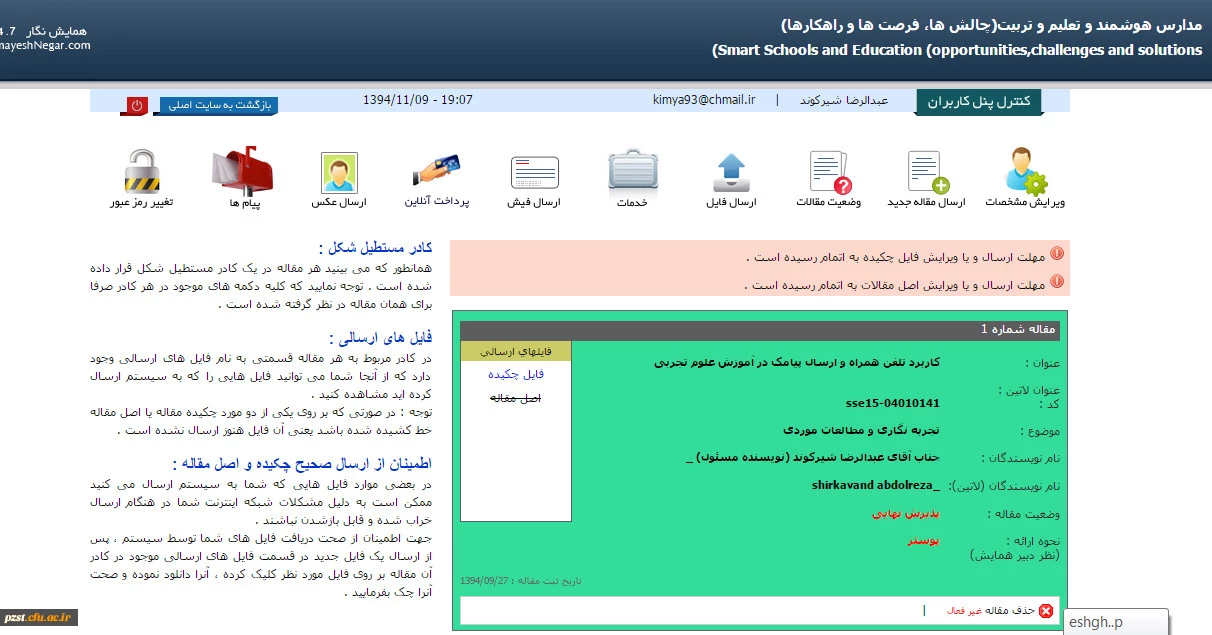Click the ارسال عکس photo icon
Image resolution: width=1212 pixels, height=635 pixels.
coord(339,172)
